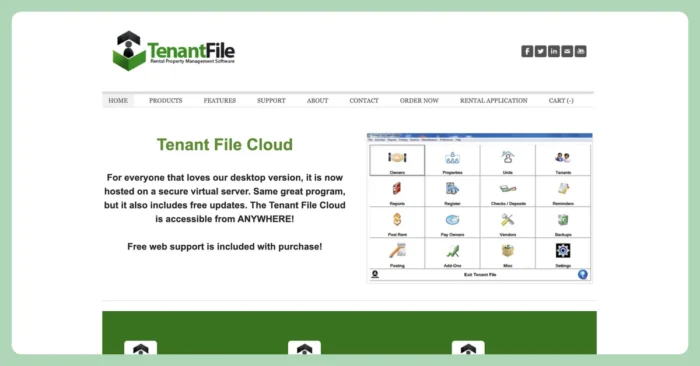This screenshot has height=366, width=700.
Task: Open the Posting tile
Action: pos(397,253)
